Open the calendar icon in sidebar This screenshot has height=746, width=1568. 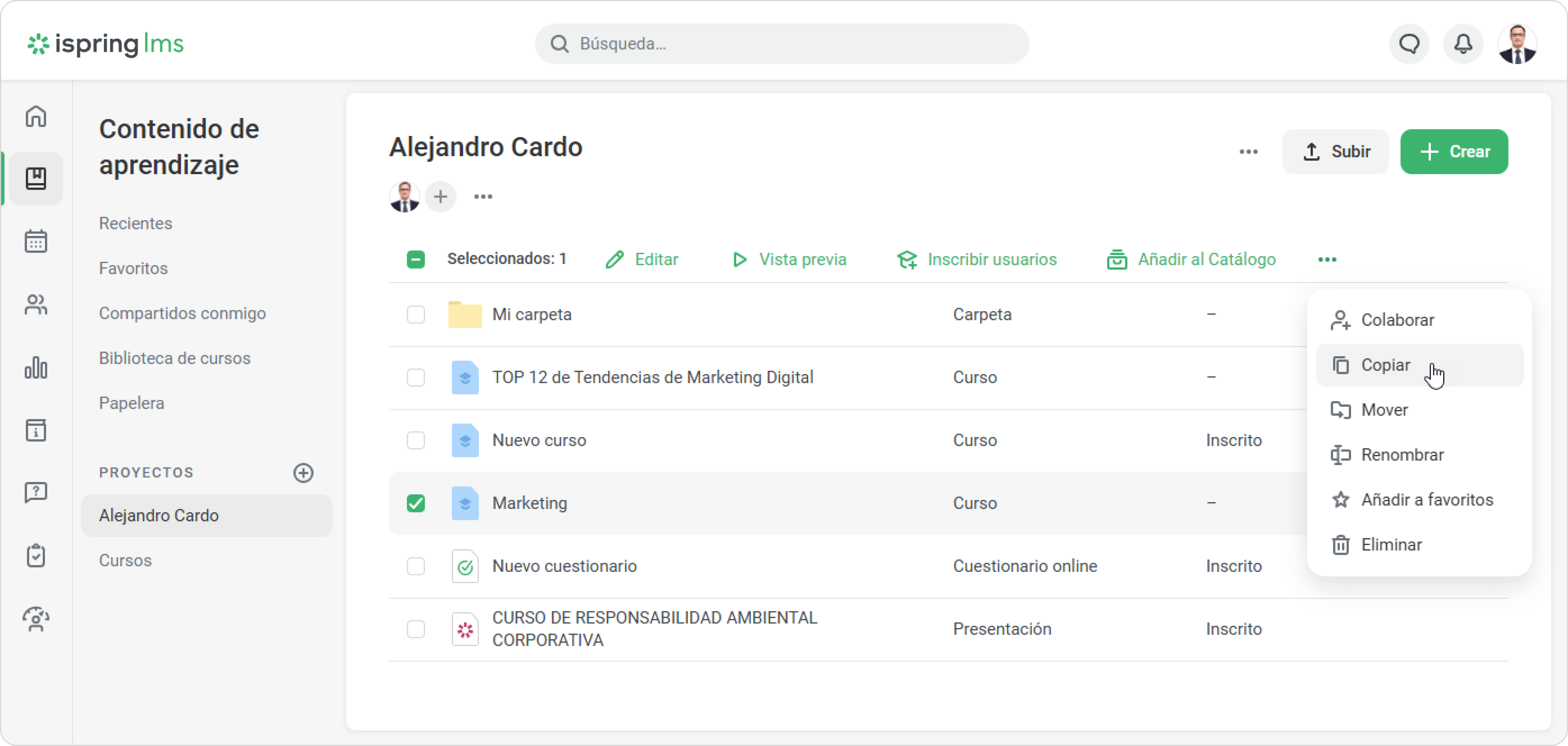36,241
